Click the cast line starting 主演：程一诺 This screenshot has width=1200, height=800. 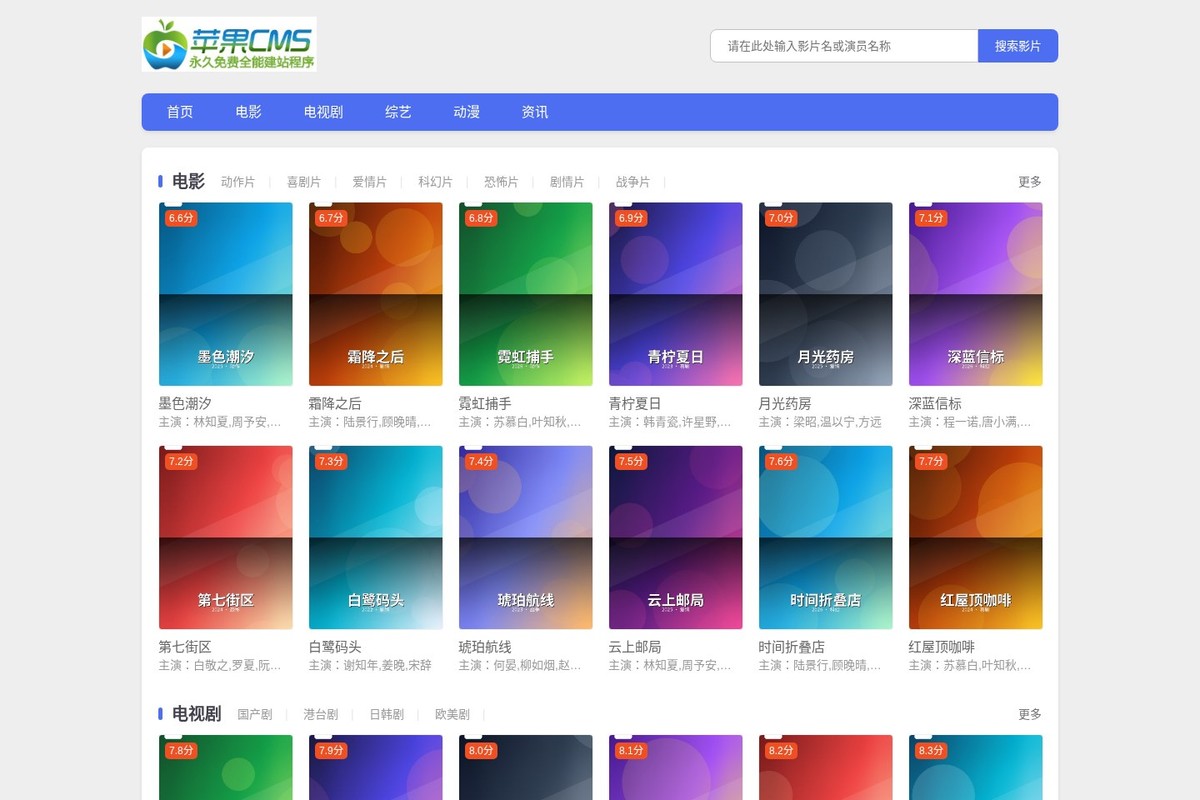click(x=971, y=422)
